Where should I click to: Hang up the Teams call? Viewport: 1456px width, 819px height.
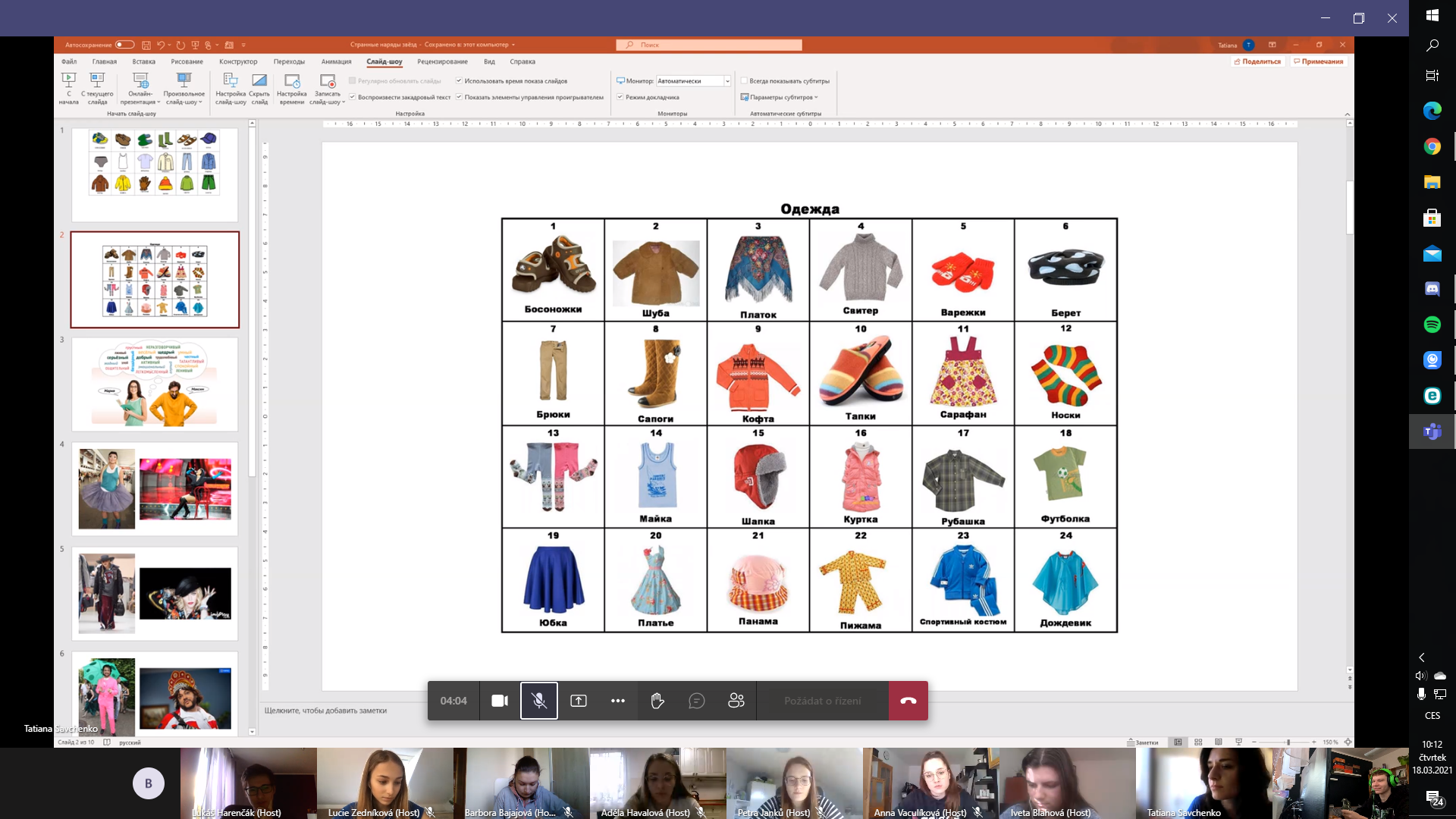tap(908, 701)
